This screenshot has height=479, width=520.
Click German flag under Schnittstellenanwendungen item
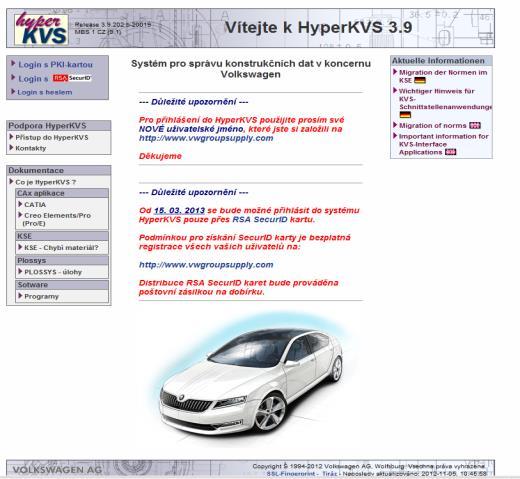tap(405, 115)
